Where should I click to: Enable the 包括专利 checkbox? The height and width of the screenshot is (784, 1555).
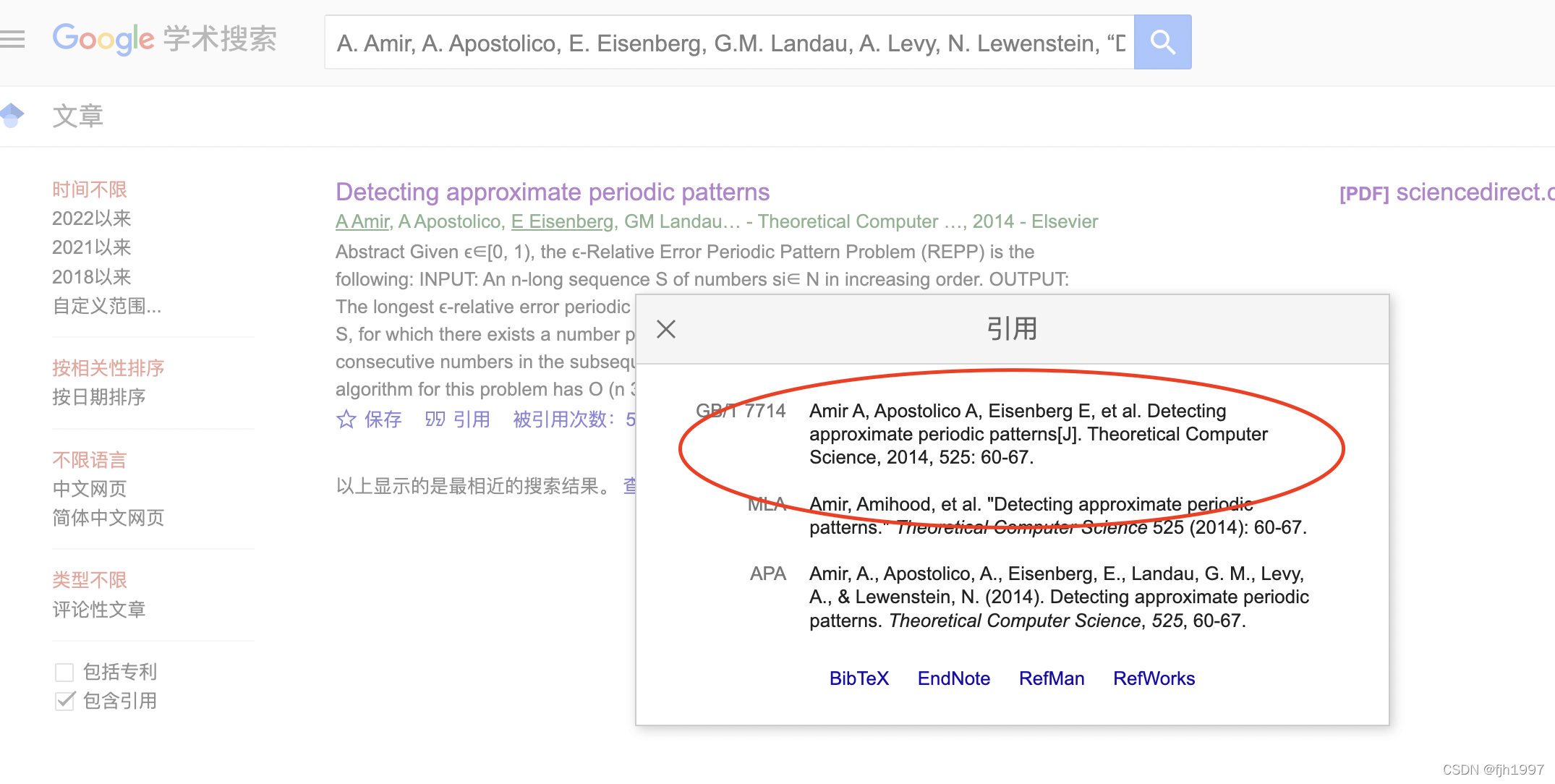pyautogui.click(x=64, y=672)
